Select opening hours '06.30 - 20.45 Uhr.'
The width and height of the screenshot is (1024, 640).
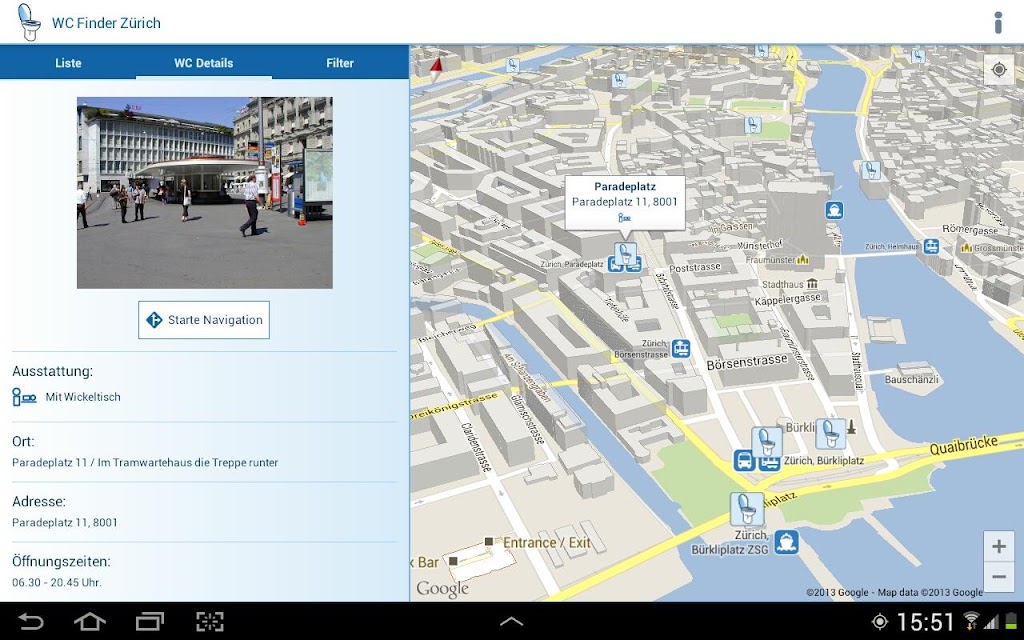[x=56, y=582]
